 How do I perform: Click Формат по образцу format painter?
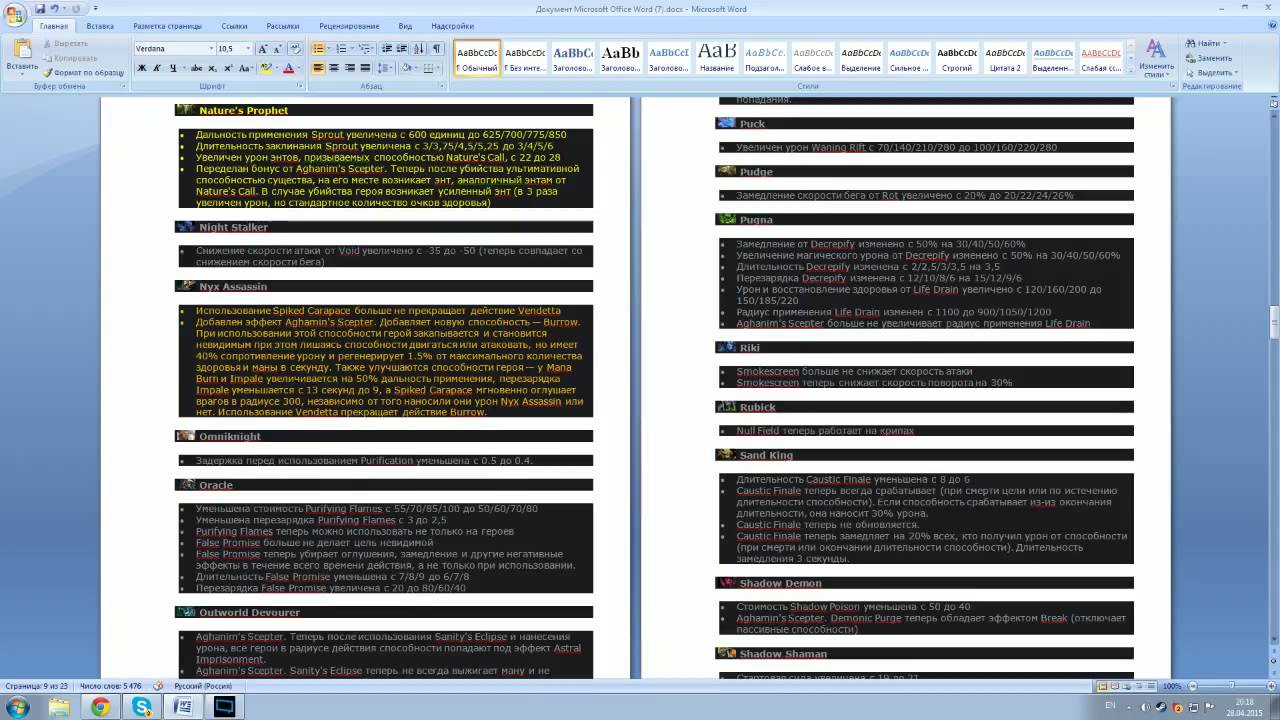point(84,73)
